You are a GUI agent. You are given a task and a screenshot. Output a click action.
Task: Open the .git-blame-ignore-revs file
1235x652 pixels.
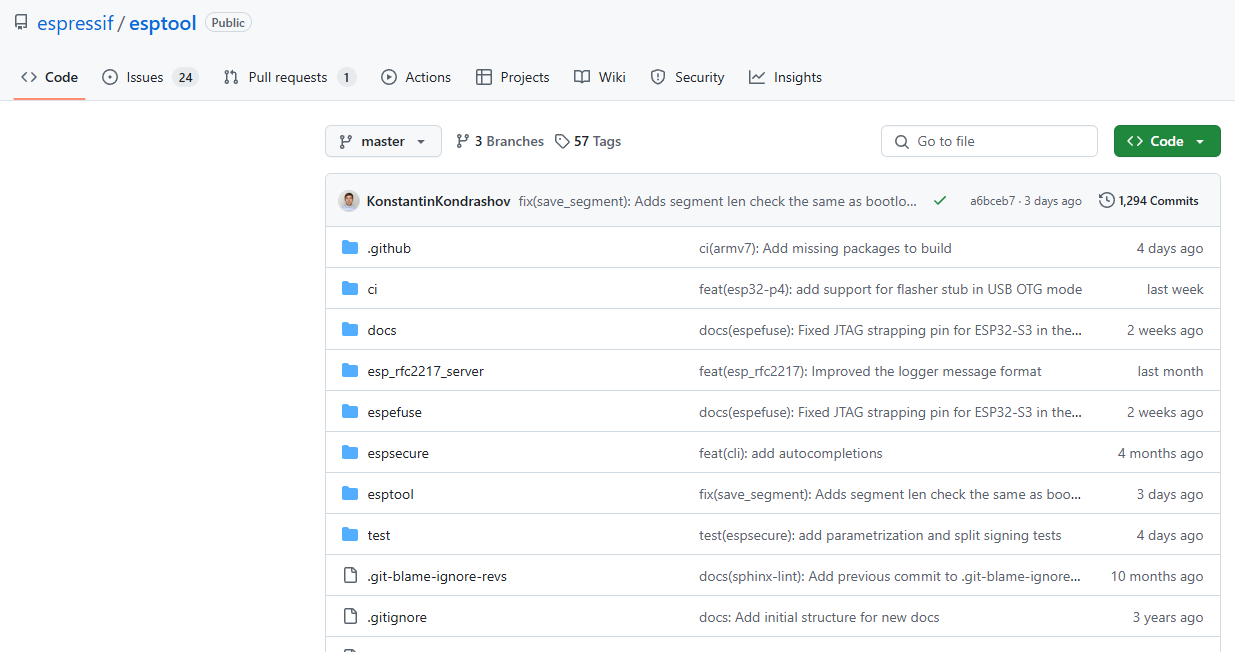437,576
